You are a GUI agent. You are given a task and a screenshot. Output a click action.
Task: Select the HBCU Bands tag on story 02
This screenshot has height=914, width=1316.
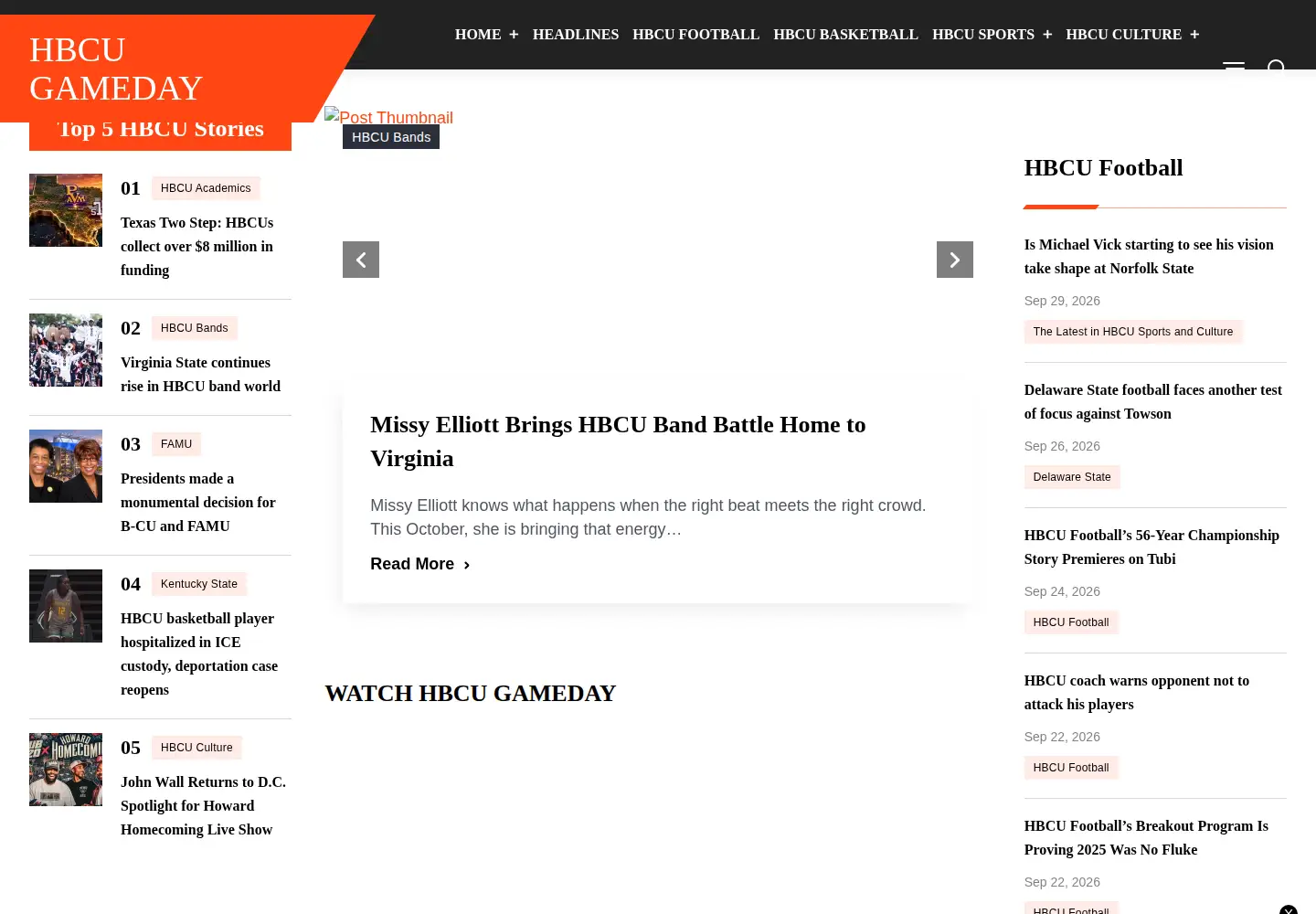(x=195, y=328)
